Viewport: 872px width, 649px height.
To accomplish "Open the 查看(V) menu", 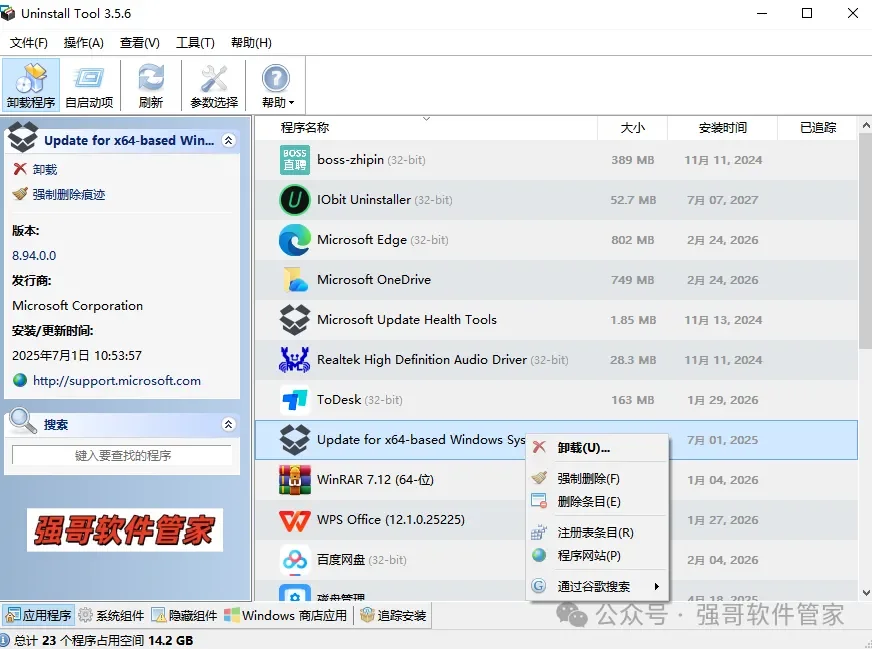I will [140, 43].
